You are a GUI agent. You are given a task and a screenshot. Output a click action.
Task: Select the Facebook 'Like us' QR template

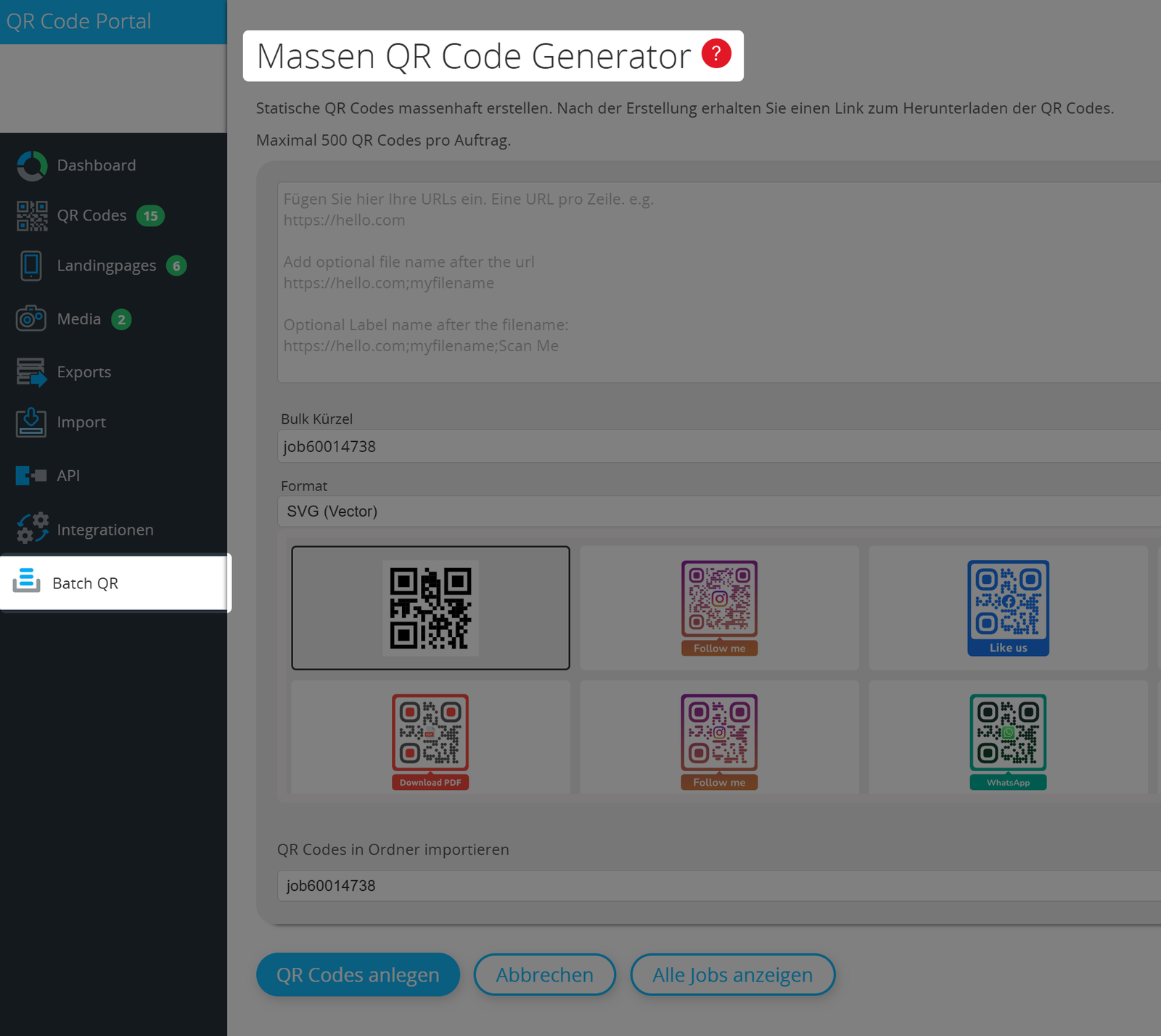(x=1008, y=608)
